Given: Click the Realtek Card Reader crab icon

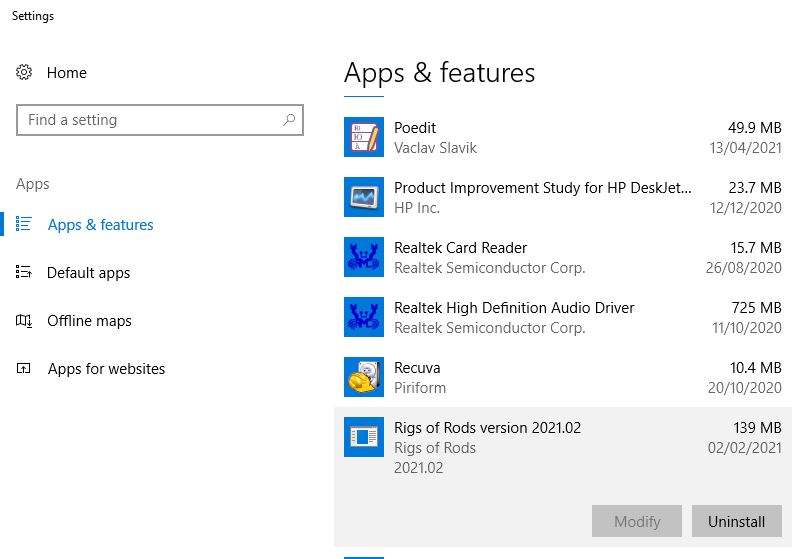Looking at the screenshot, I should coord(364,257).
